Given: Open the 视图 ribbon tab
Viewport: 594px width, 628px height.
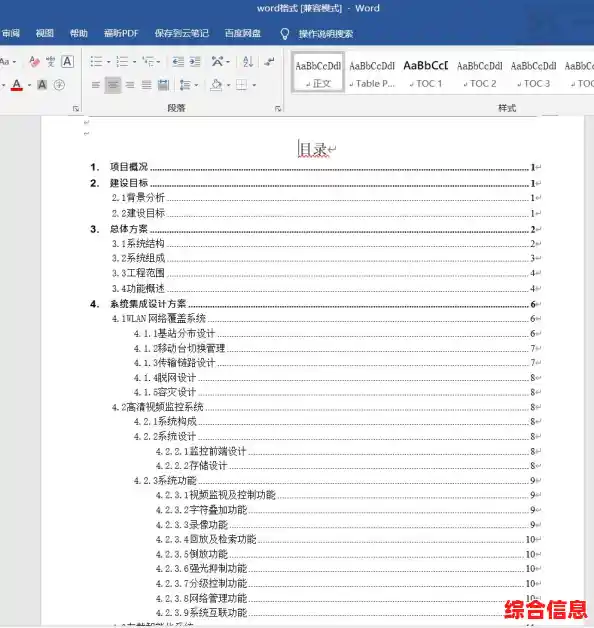Looking at the screenshot, I should (44, 33).
